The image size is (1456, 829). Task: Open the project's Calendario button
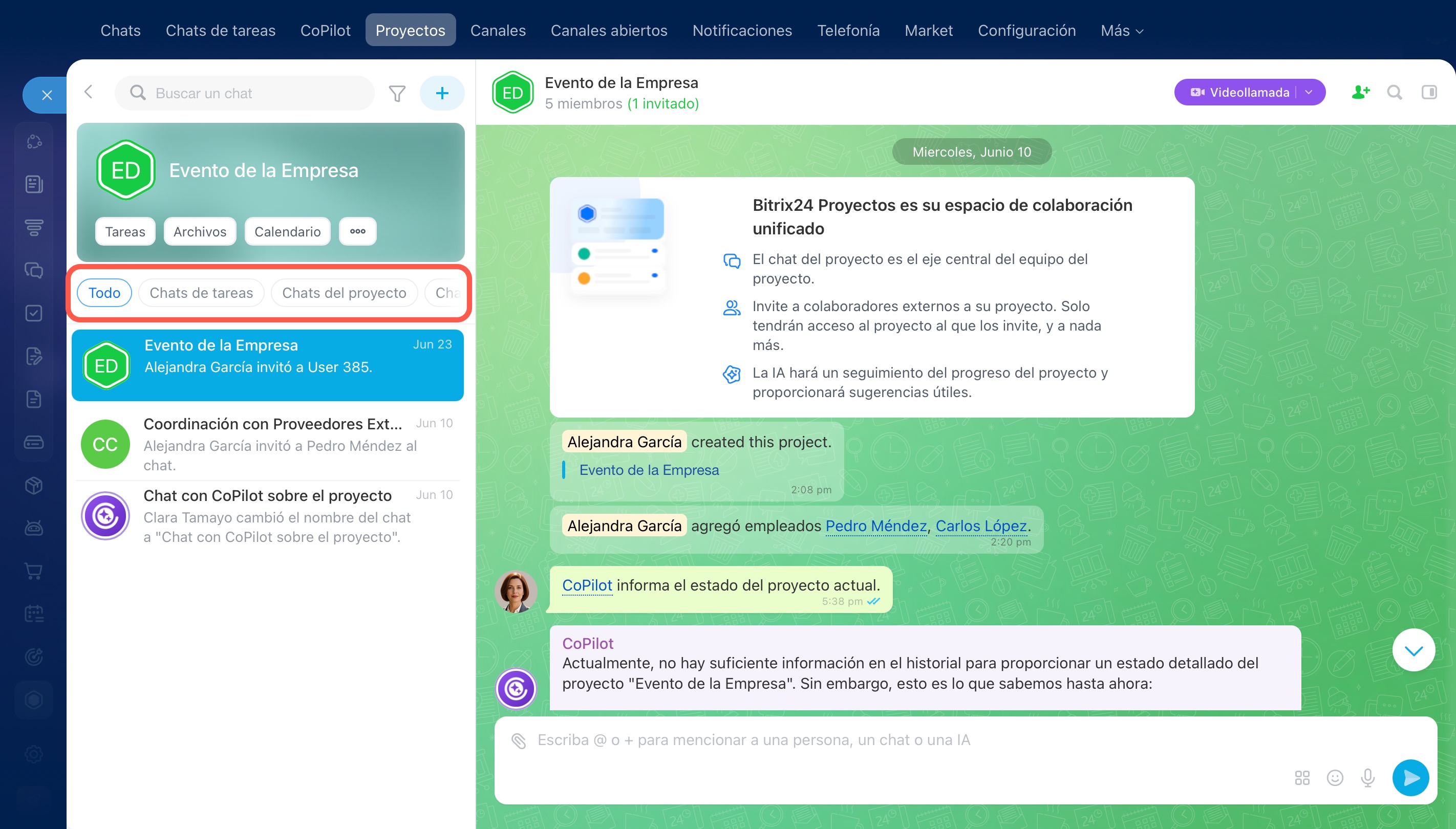288,231
